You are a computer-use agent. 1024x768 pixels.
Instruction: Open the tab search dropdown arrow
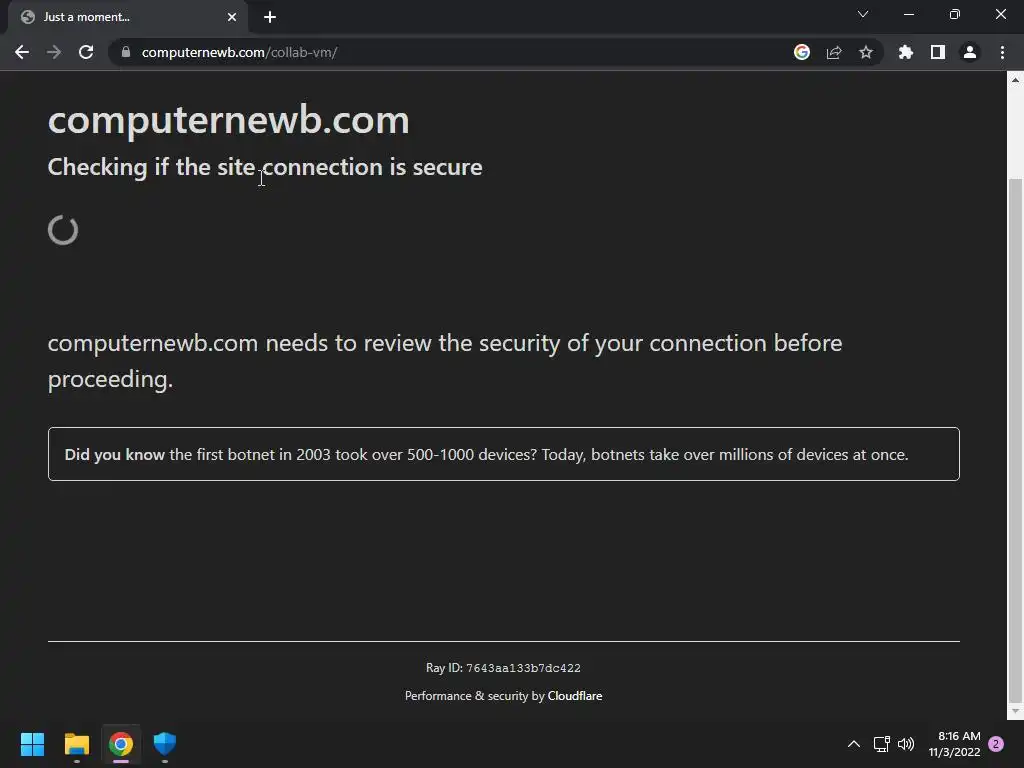point(863,14)
